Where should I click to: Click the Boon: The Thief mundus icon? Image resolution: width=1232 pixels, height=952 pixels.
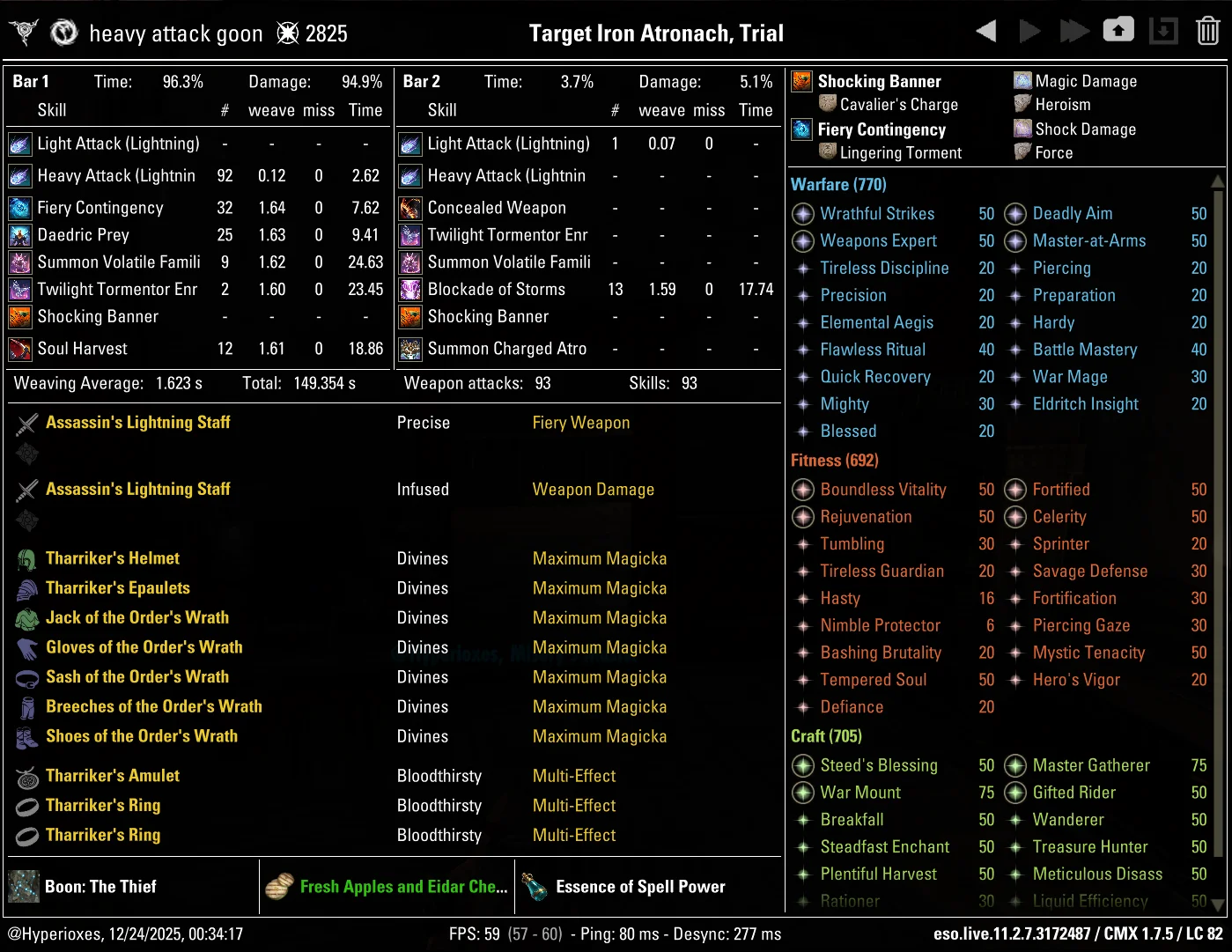[x=24, y=887]
